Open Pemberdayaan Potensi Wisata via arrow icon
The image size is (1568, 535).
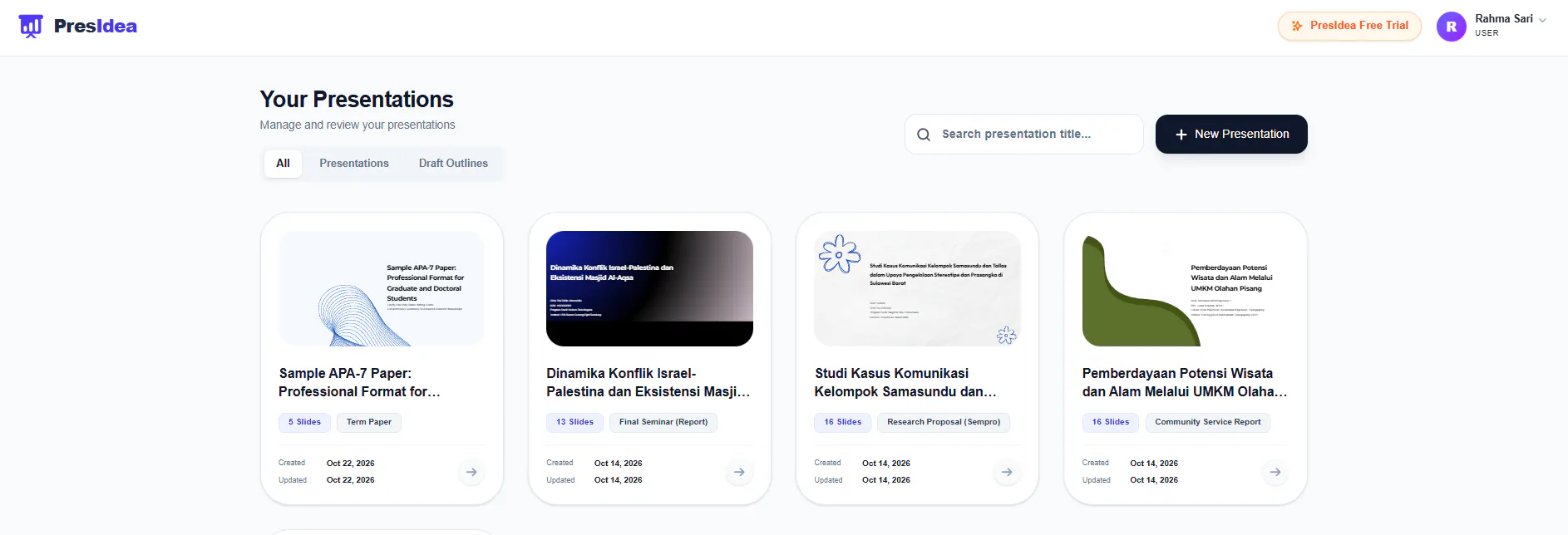point(1275,472)
